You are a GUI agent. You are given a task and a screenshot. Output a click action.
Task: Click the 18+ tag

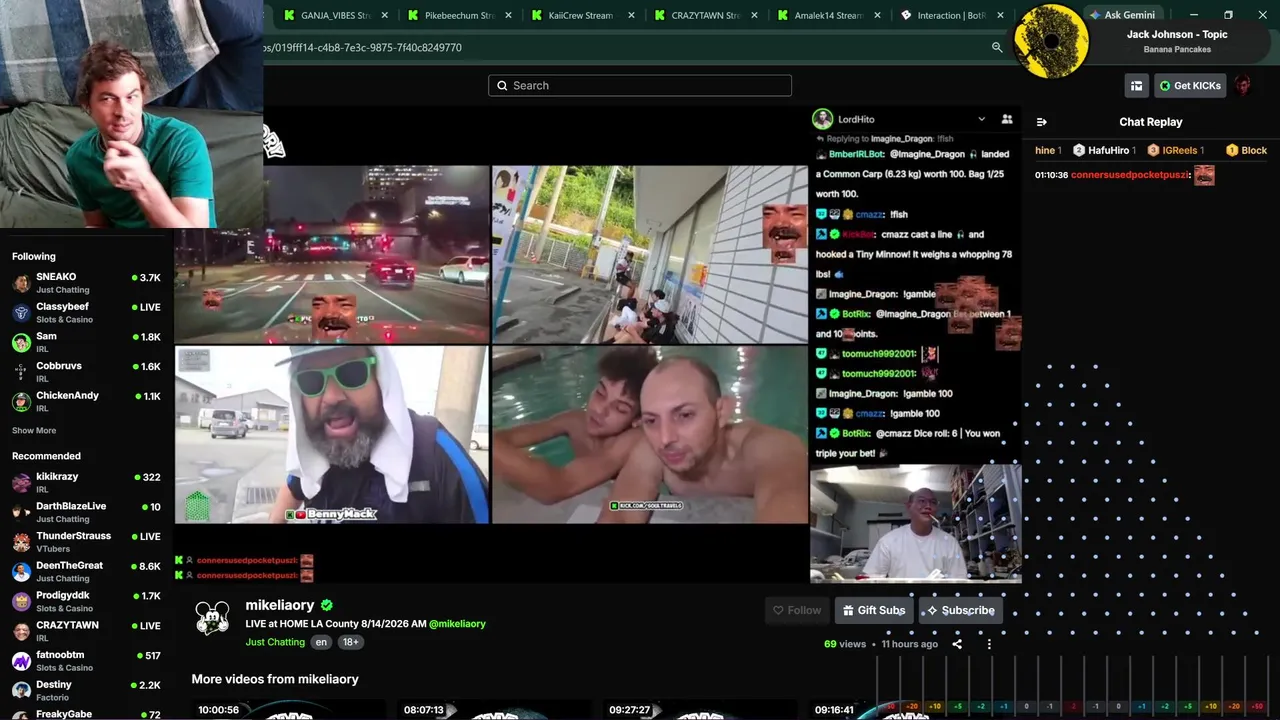coord(350,642)
